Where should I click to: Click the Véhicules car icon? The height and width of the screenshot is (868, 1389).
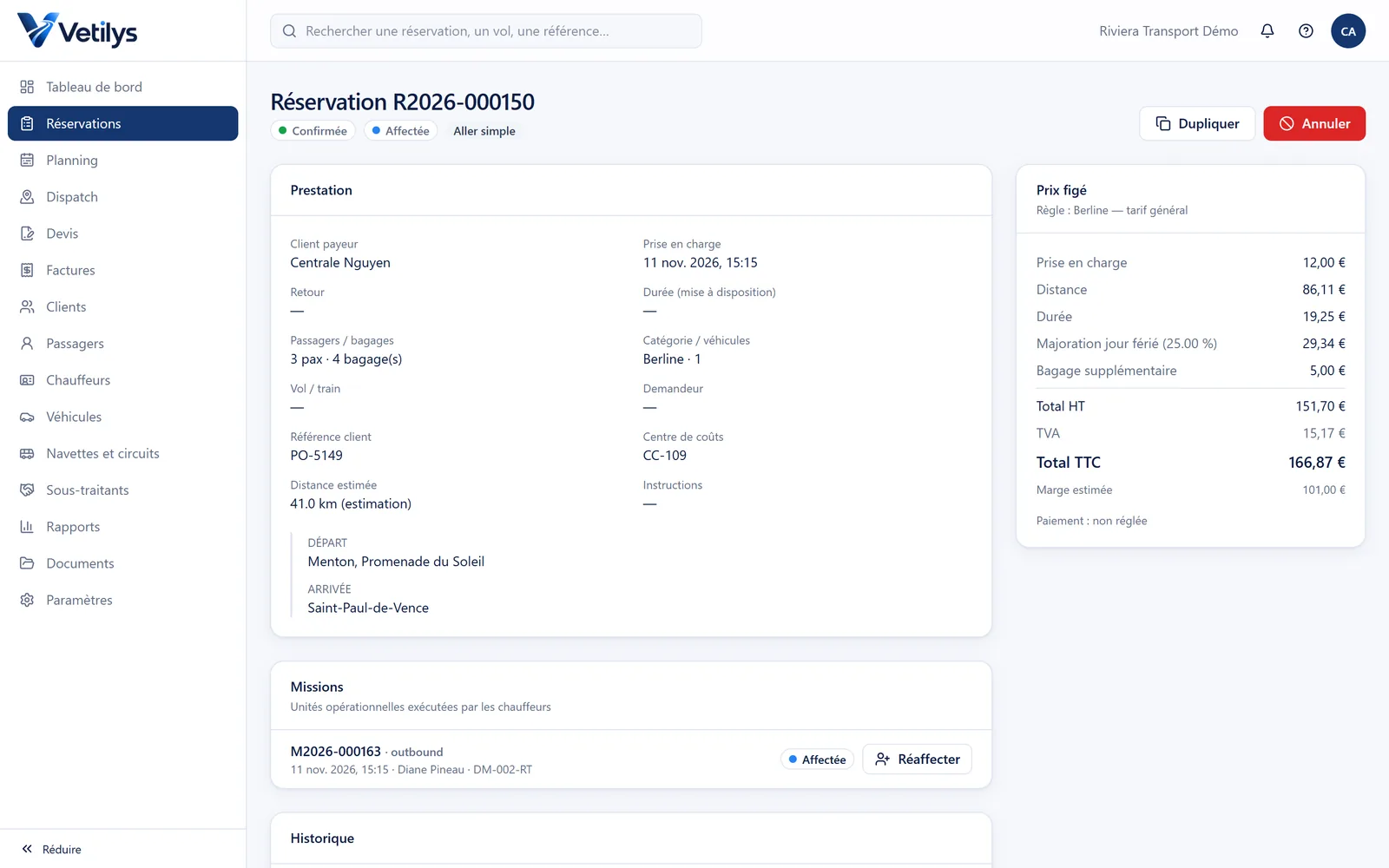[x=27, y=417]
